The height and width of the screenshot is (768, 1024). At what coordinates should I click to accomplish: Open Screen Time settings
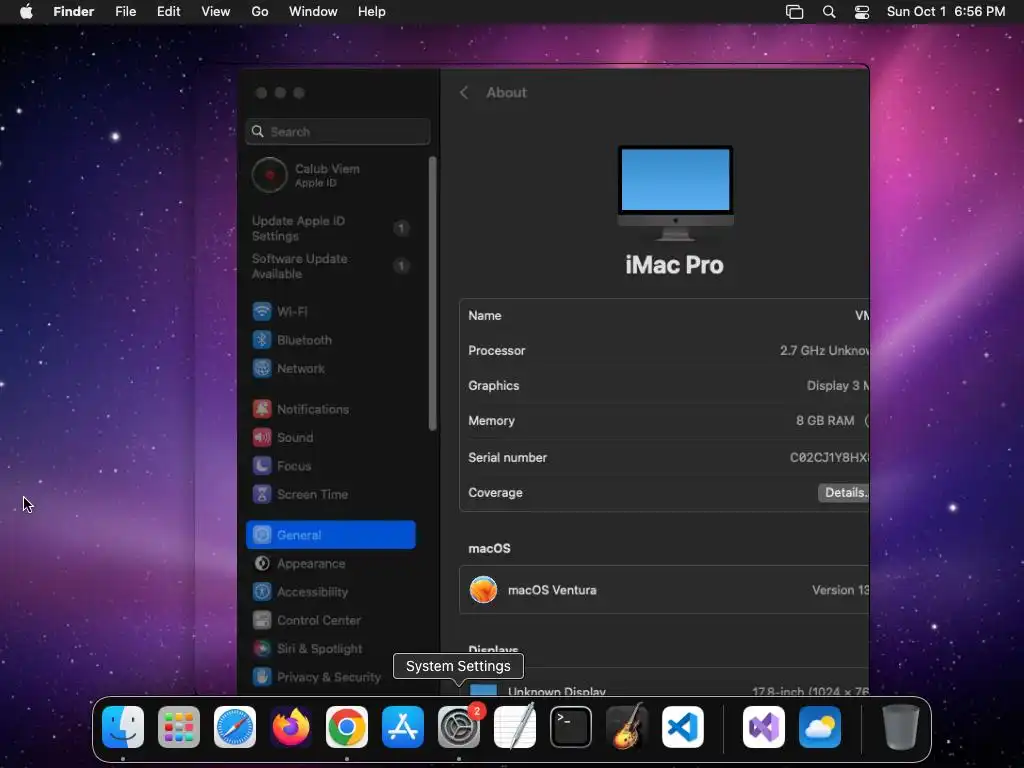tap(331, 494)
